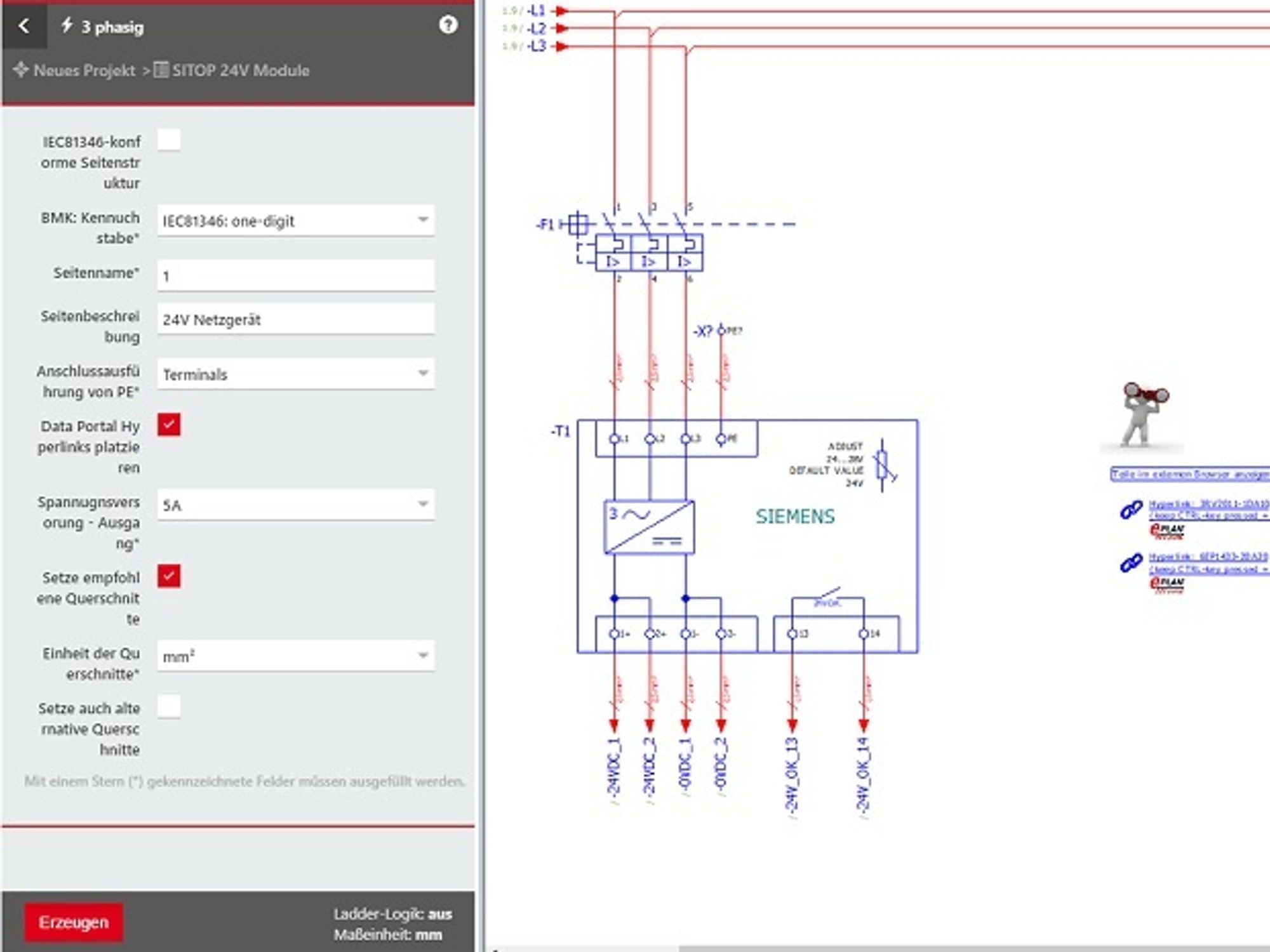The image size is (1270, 952).
Task: Select the -L2 potential label
Action: [536, 29]
